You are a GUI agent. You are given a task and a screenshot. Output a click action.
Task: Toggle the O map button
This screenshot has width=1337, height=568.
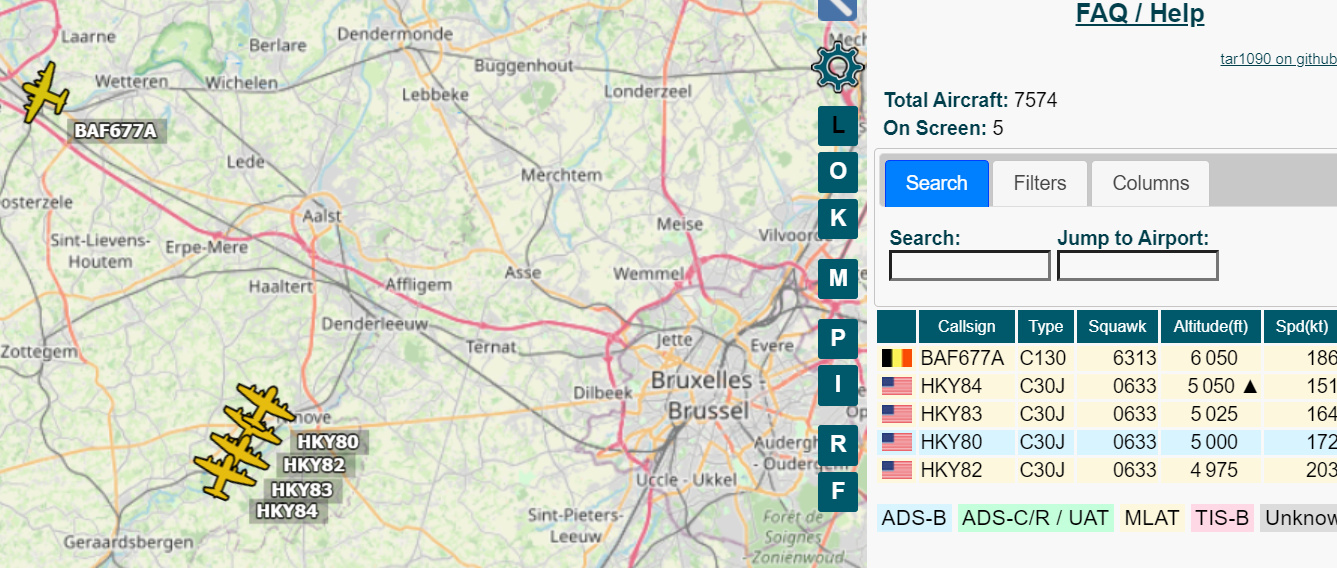tap(837, 171)
